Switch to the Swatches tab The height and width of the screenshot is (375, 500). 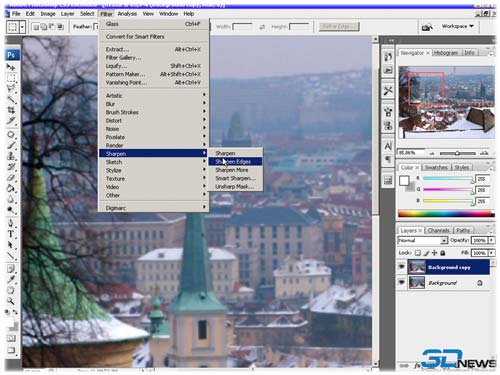coord(436,167)
